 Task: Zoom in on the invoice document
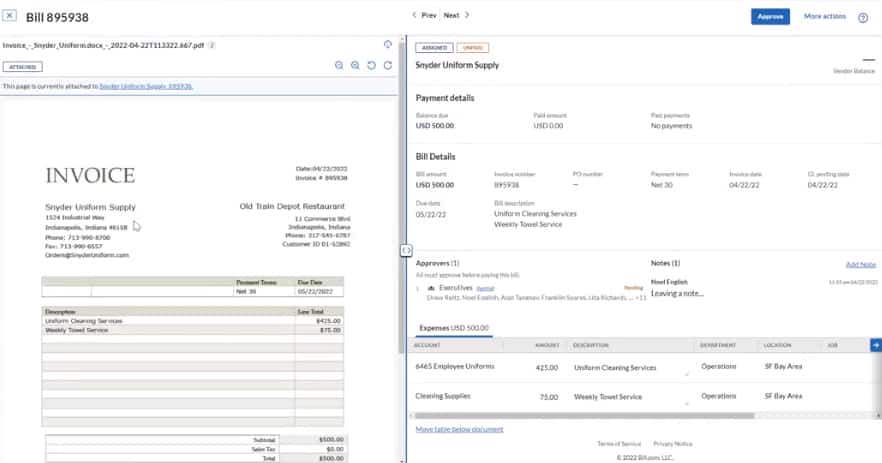click(x=355, y=65)
